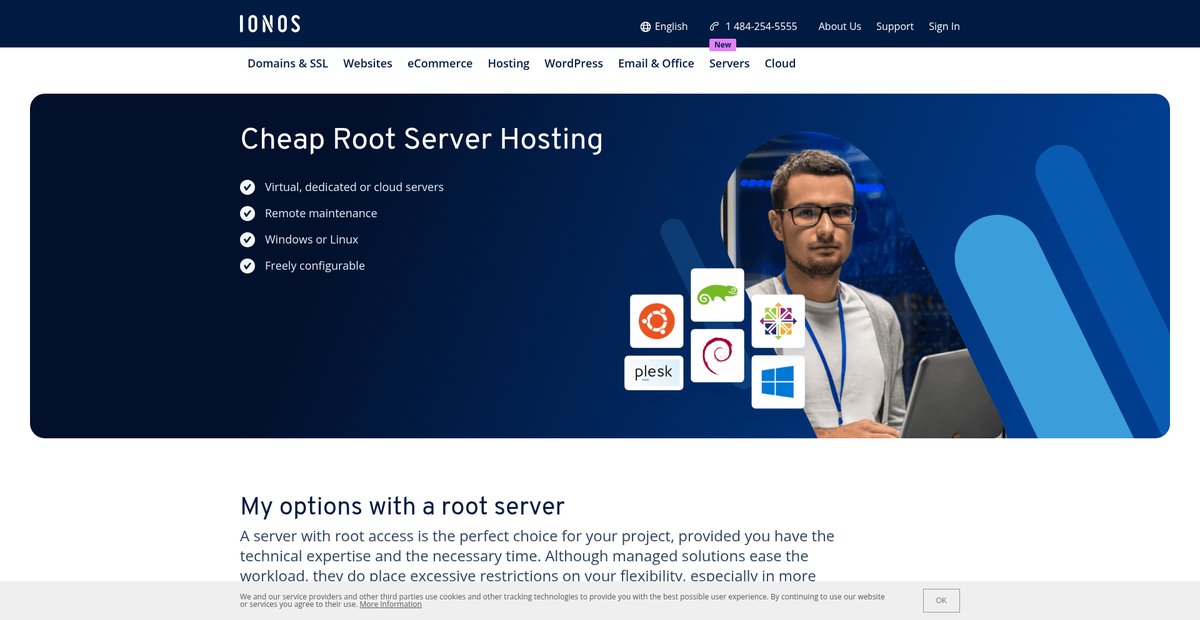Open the Domains & SSL menu
The image size is (1200, 620).
[x=288, y=63]
